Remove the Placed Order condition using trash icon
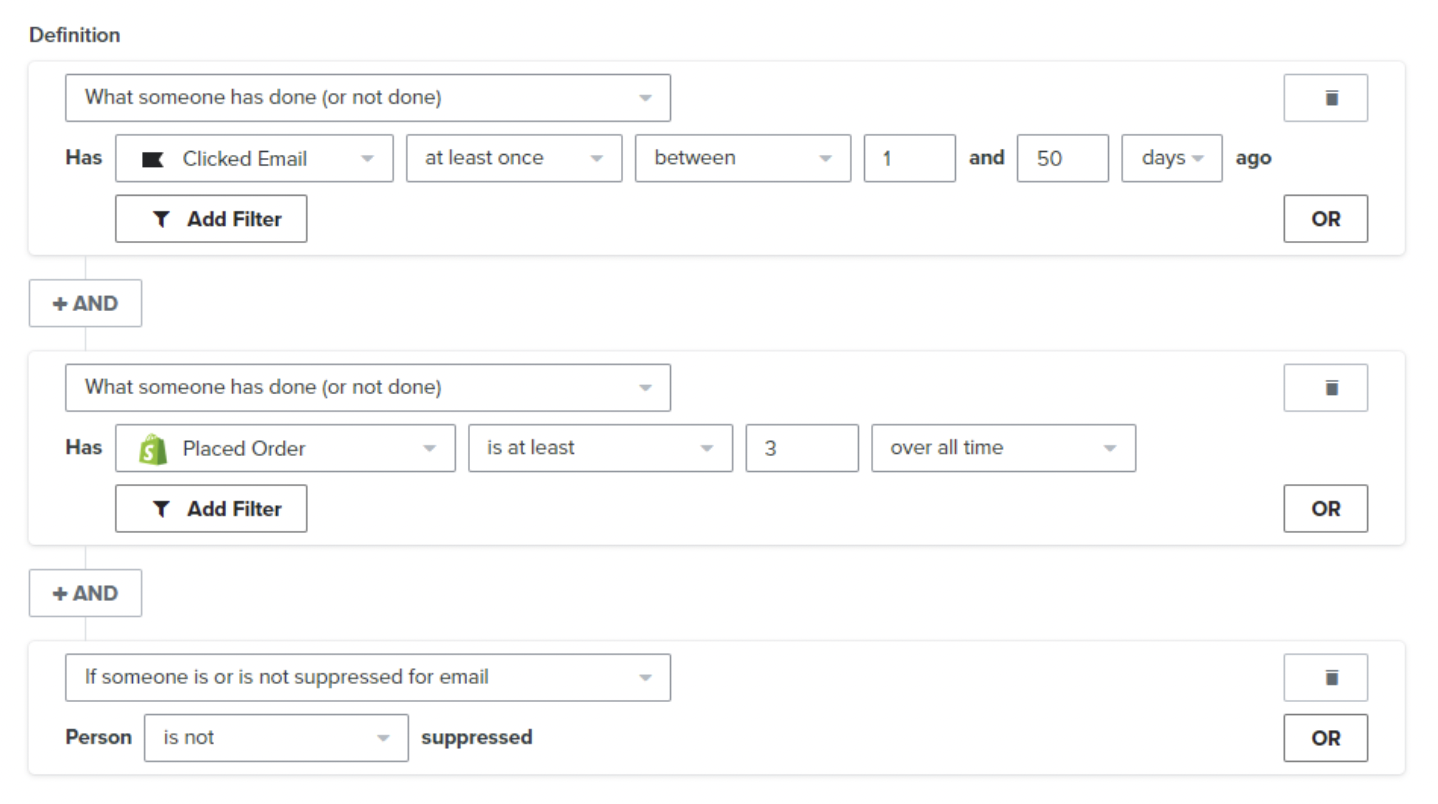The width and height of the screenshot is (1438, 804). 1325,388
